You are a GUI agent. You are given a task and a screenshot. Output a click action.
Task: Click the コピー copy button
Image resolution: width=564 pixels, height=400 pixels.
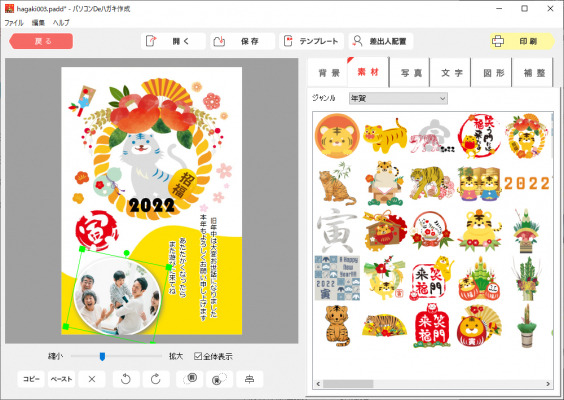pos(31,379)
